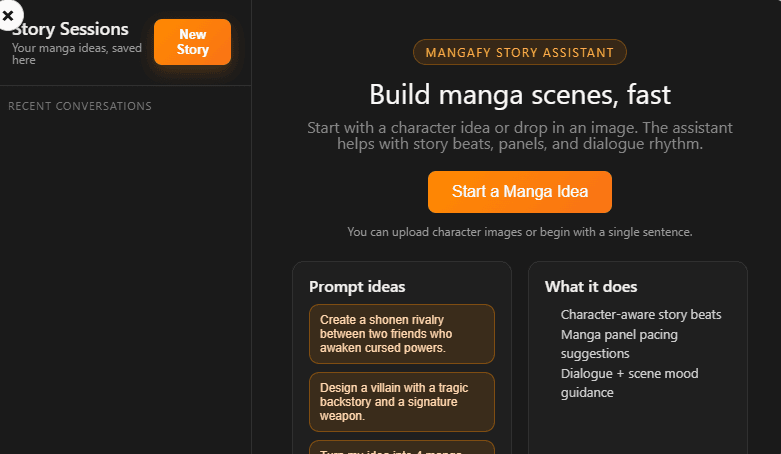Choose the tragic villain backstory prompt
This screenshot has width=781, height=454.
coord(402,401)
